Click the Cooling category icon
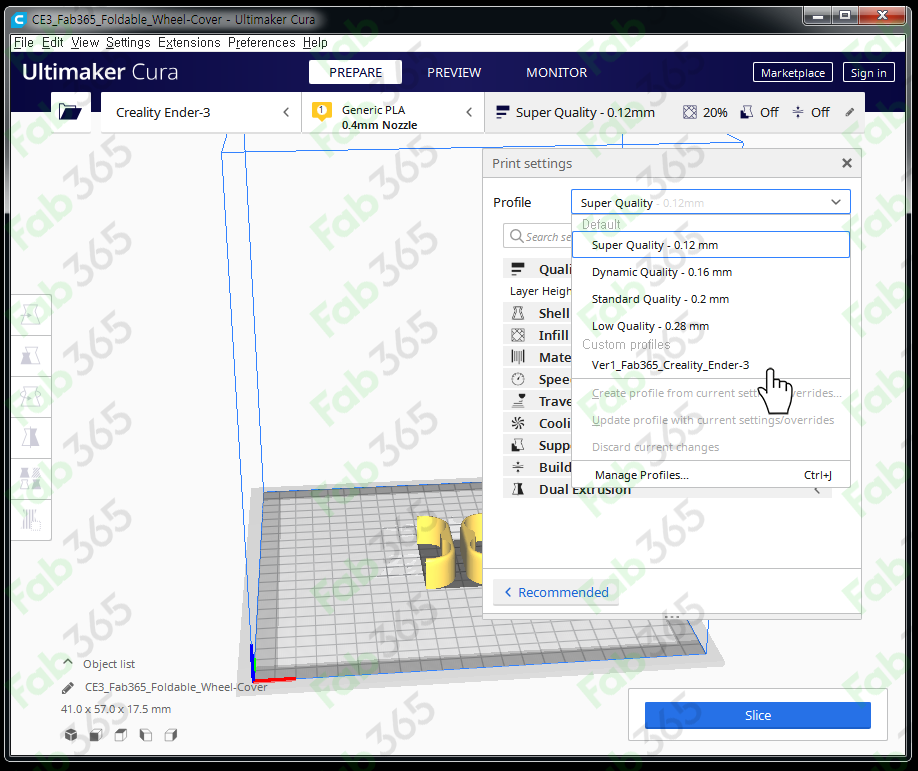 [518, 423]
